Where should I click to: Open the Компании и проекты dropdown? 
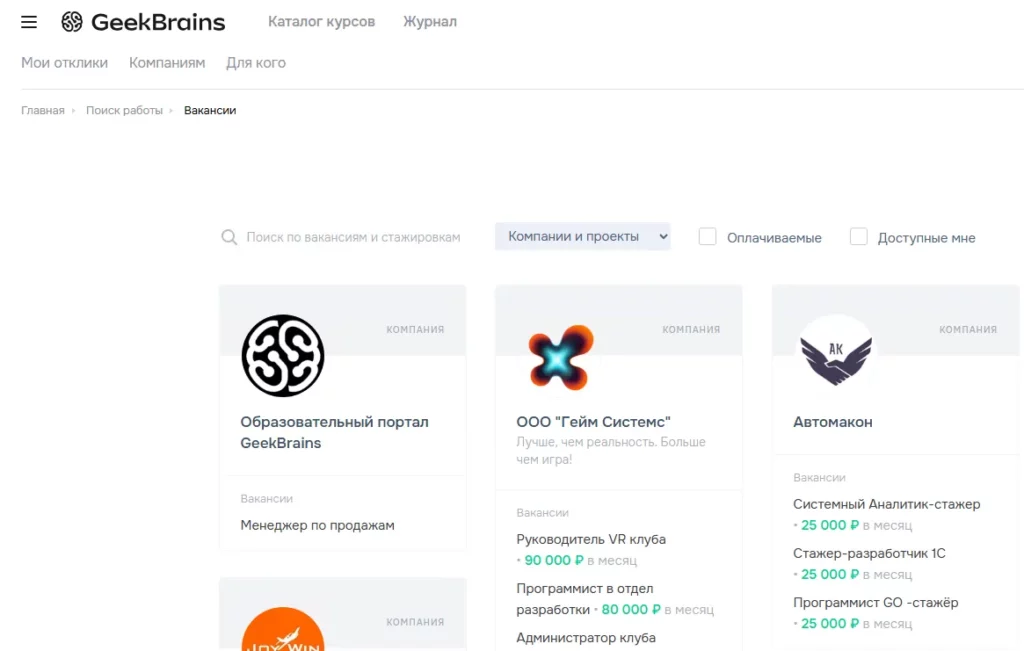pos(582,236)
